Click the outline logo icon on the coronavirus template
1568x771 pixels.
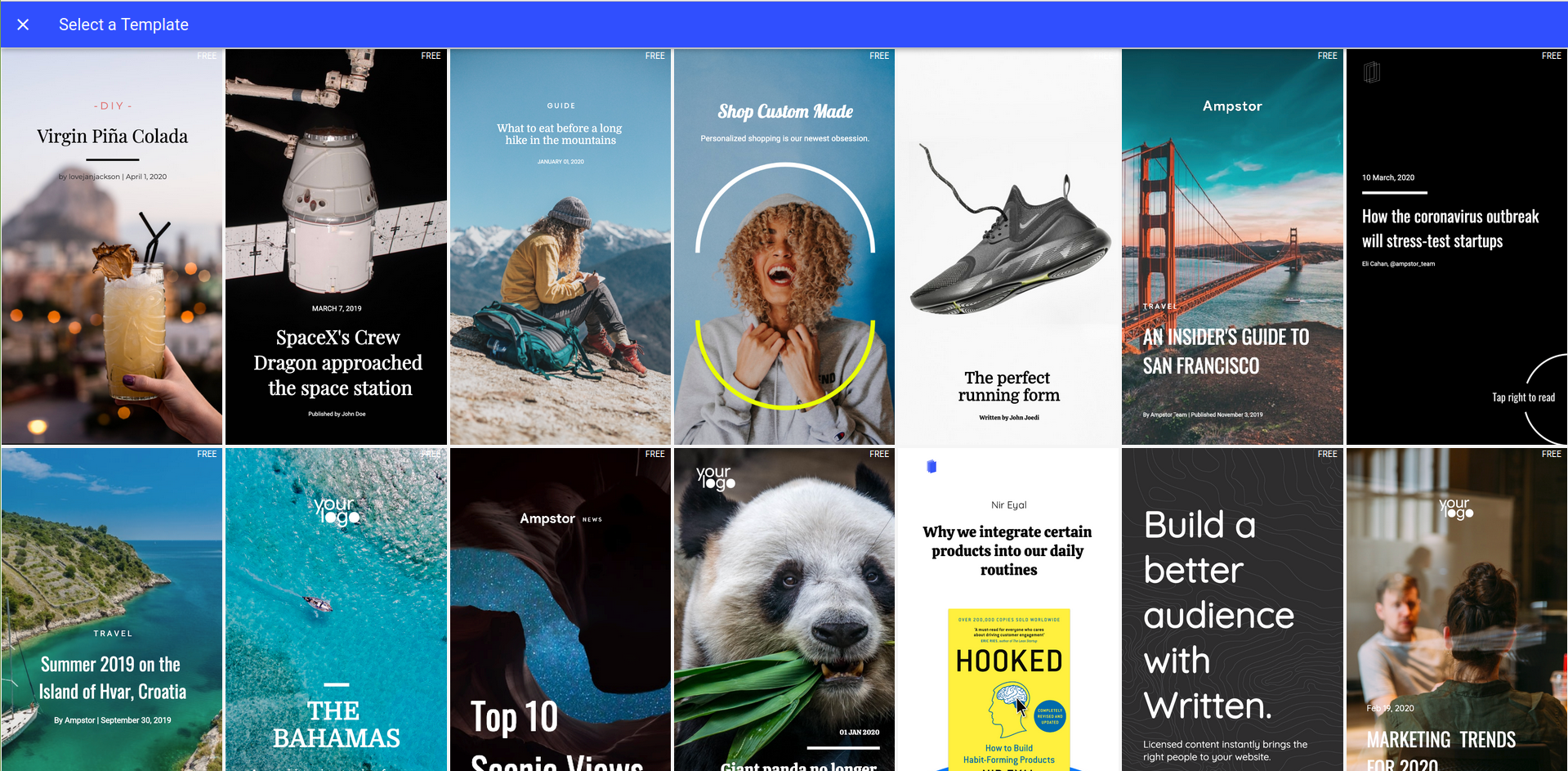click(1372, 72)
